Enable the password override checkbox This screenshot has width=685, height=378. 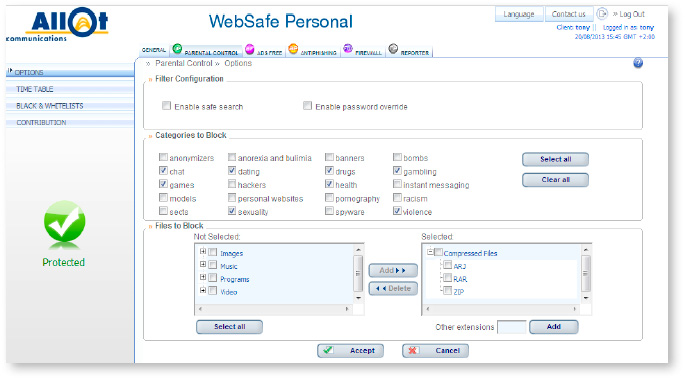308,106
